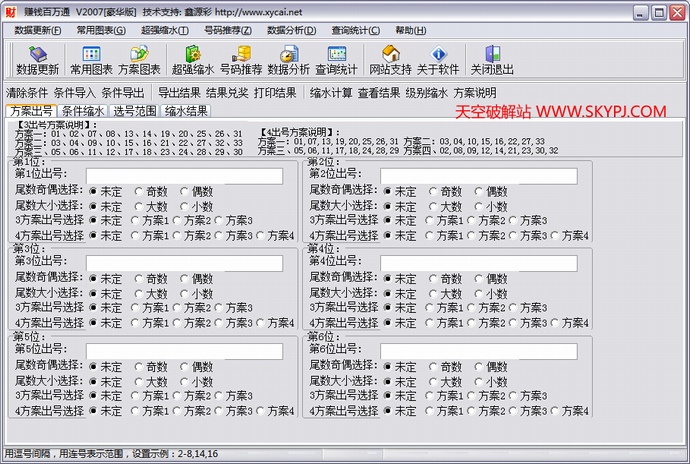Click the 关于软件 info icon
This screenshot has width=690, height=464.
point(437,59)
